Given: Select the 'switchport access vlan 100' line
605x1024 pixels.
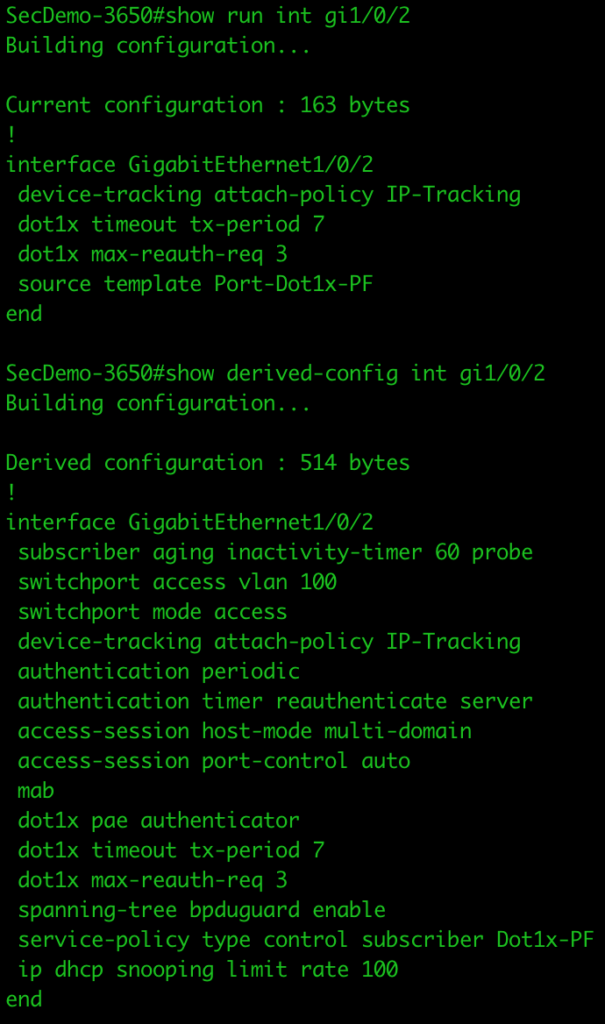Looking at the screenshot, I should pos(177,582).
